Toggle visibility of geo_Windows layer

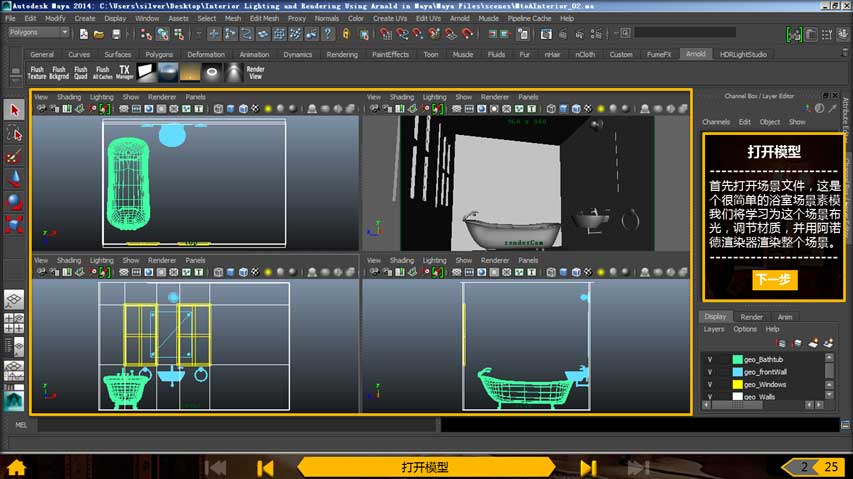(710, 384)
